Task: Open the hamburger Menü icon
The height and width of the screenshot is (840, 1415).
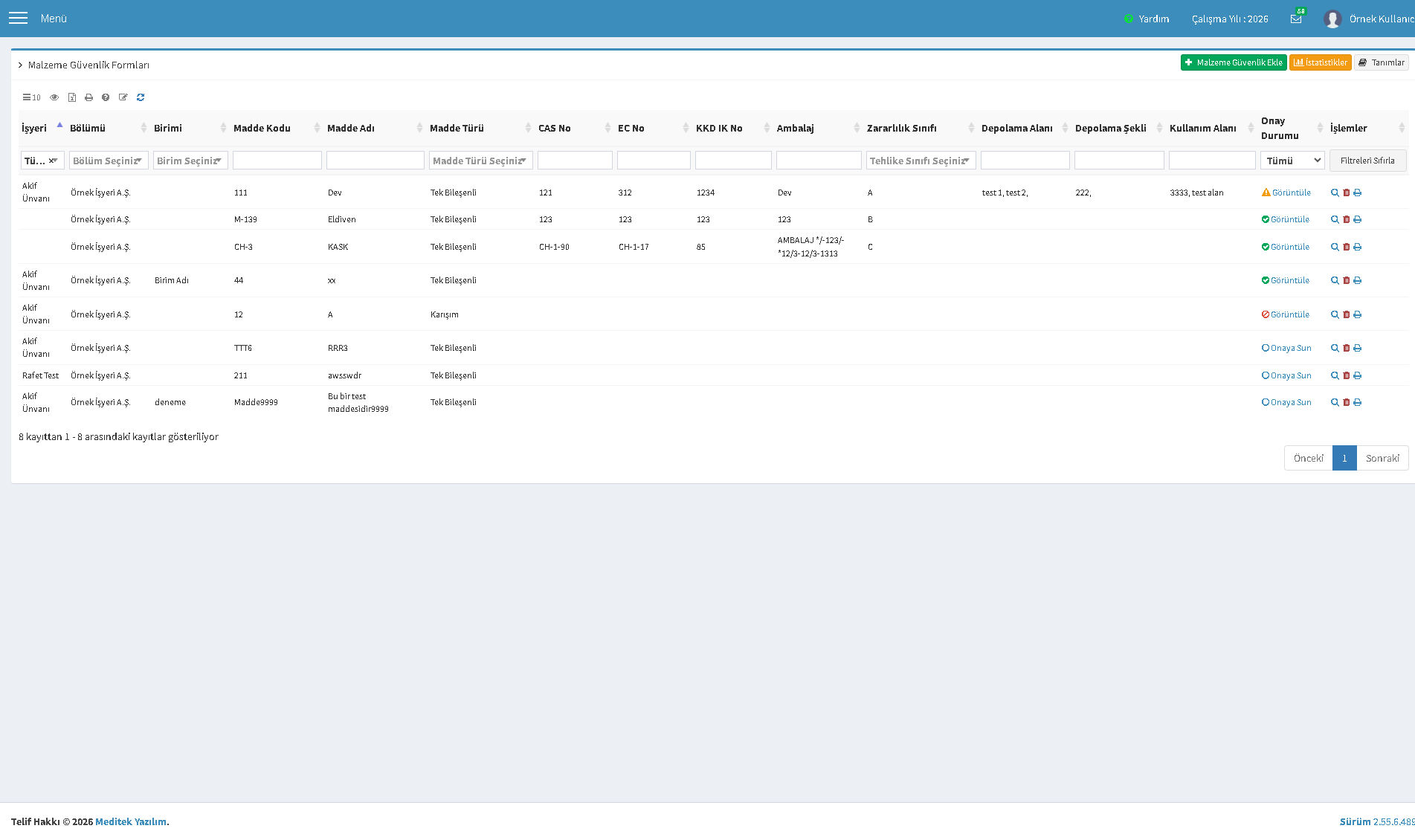Action: point(18,18)
